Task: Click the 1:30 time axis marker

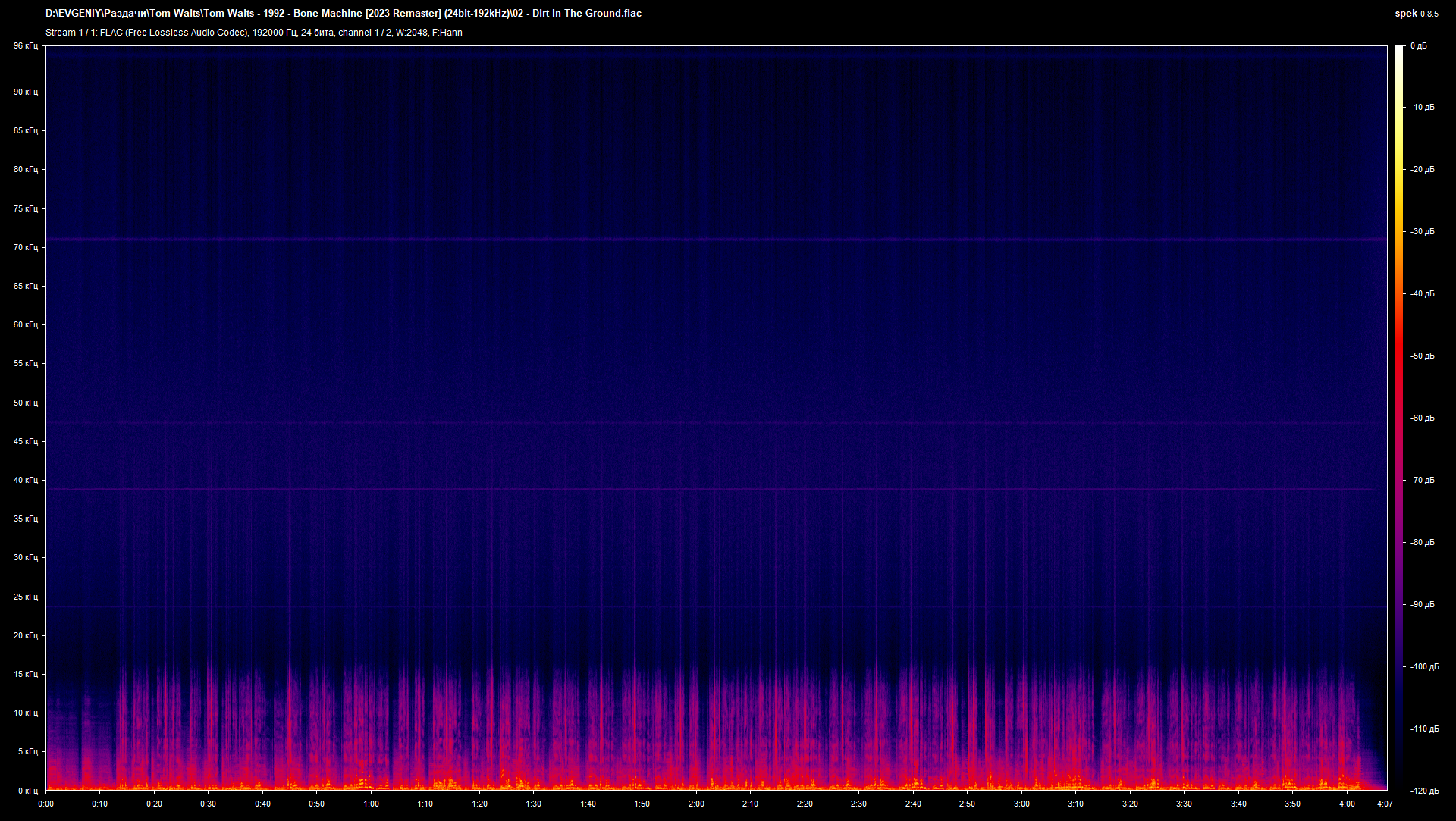Action: pos(533,804)
